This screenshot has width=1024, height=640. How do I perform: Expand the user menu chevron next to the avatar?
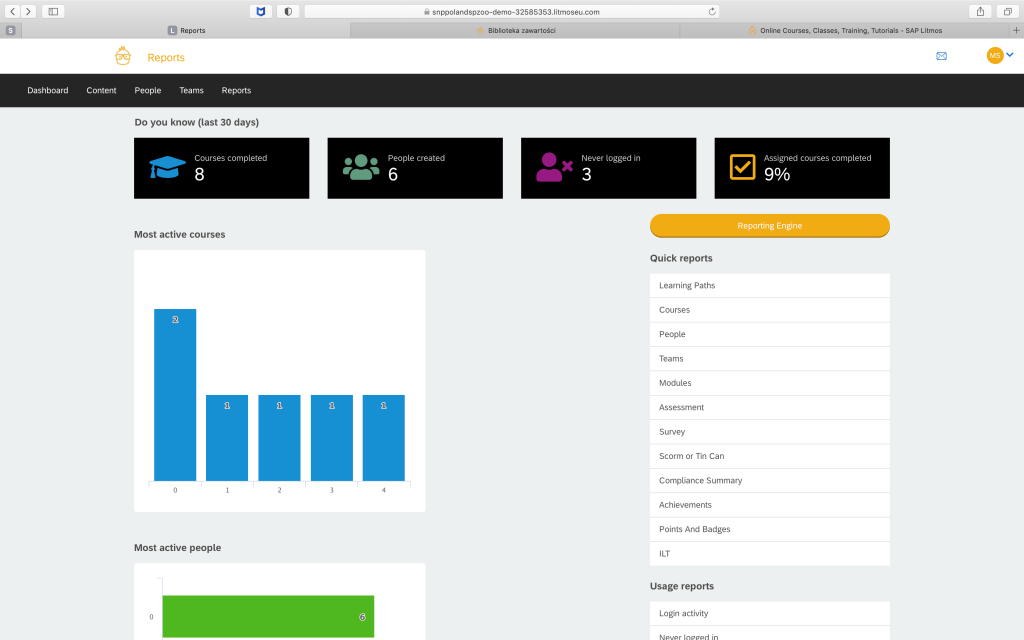[1010, 55]
